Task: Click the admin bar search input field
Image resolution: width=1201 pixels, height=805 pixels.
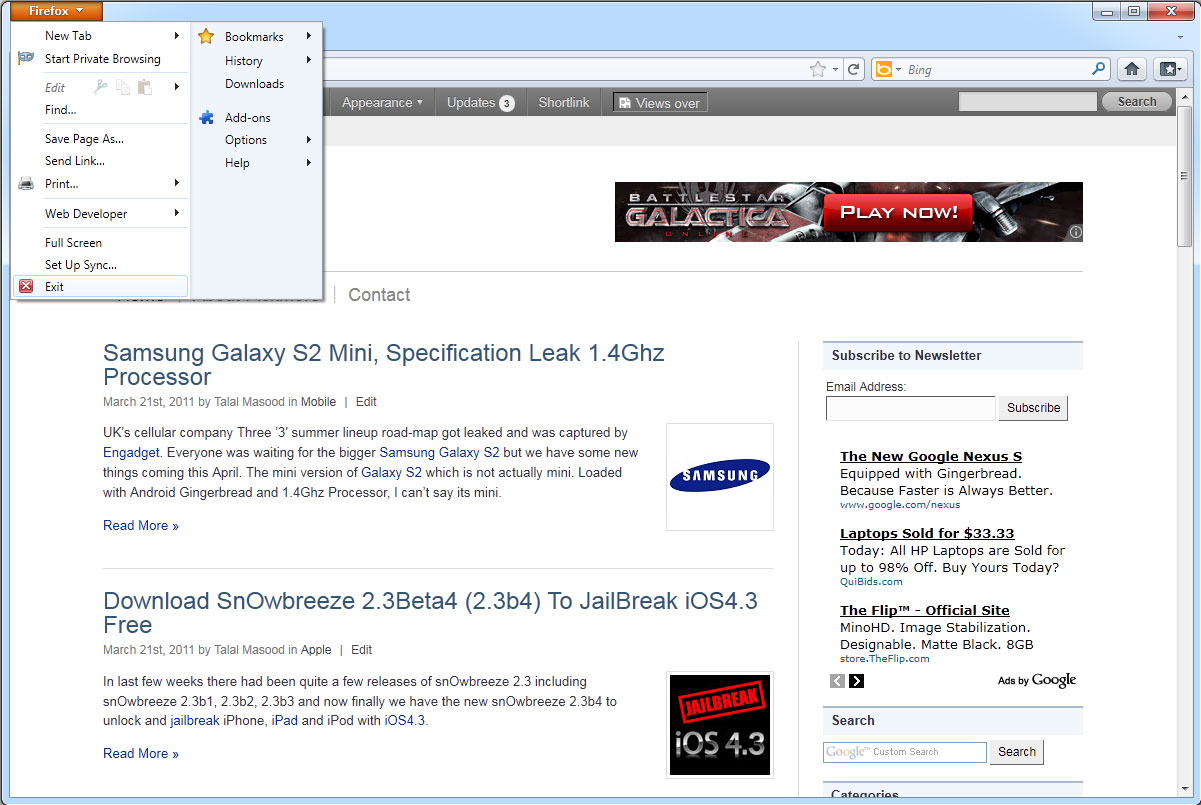Action: tap(1028, 101)
